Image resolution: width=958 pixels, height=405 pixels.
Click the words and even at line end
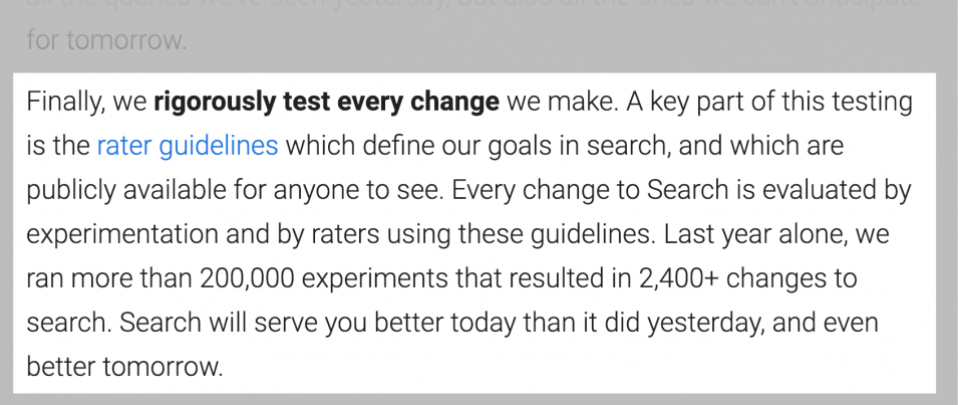tap(825, 323)
